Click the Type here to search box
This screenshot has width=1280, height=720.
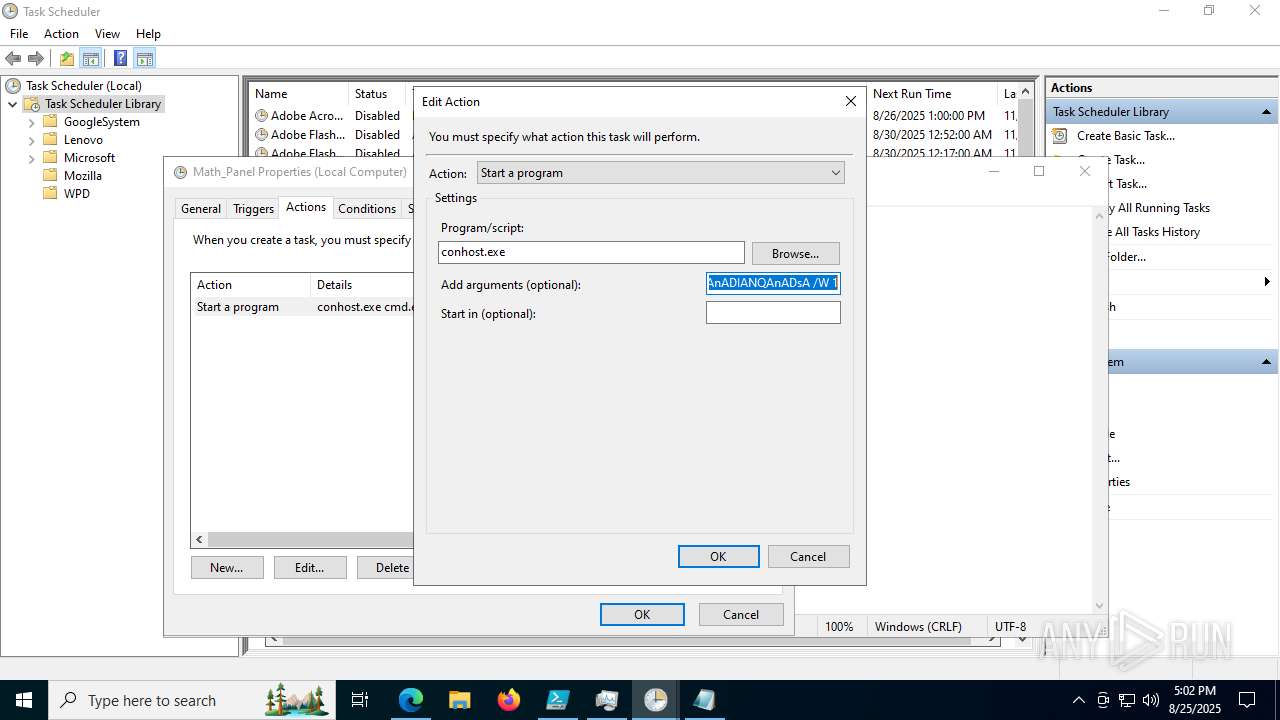tap(190, 700)
